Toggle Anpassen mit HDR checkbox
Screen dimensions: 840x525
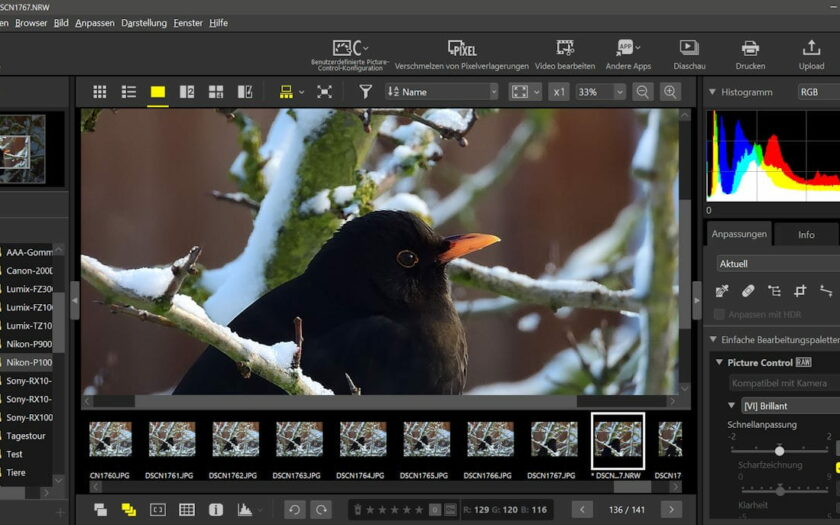coord(719,314)
